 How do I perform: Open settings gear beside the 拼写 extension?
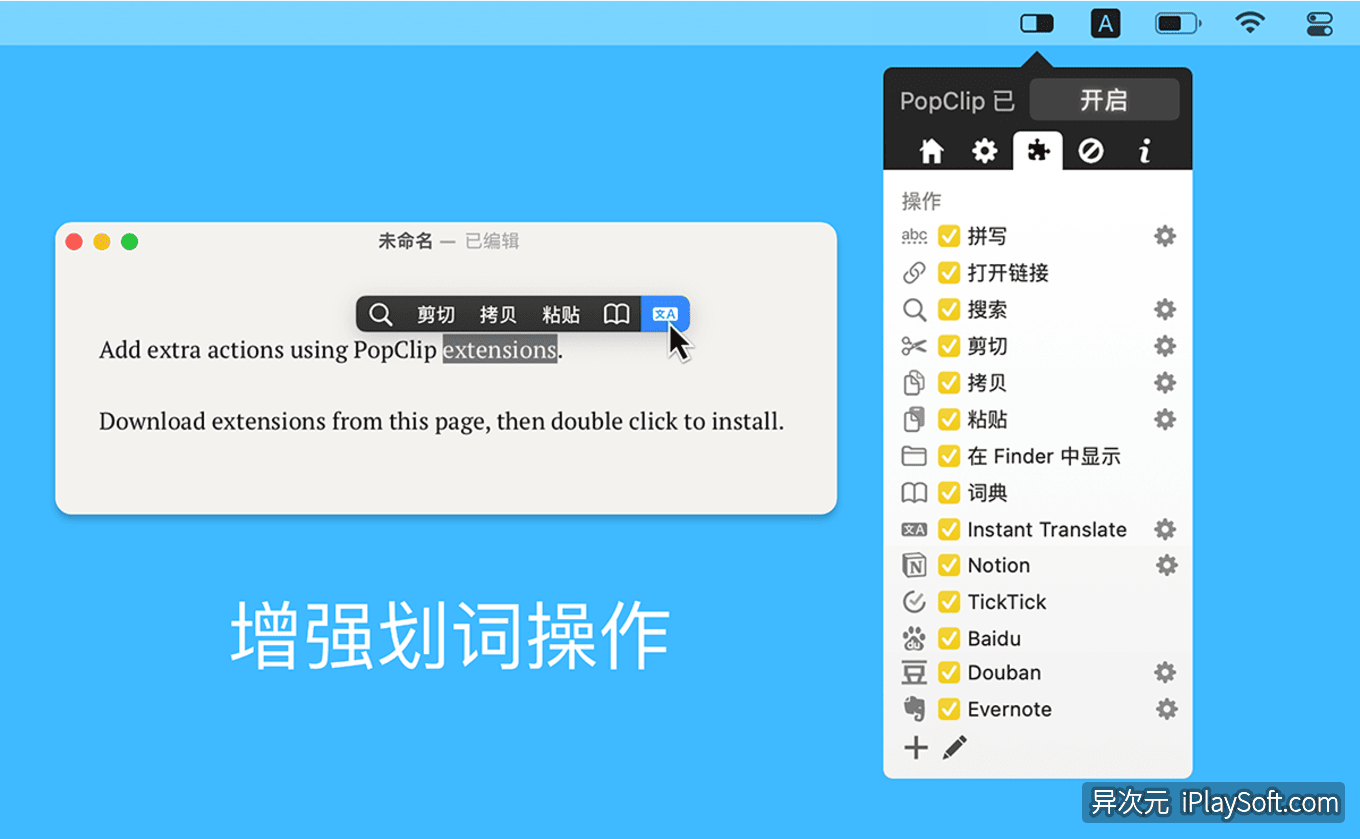click(1165, 236)
